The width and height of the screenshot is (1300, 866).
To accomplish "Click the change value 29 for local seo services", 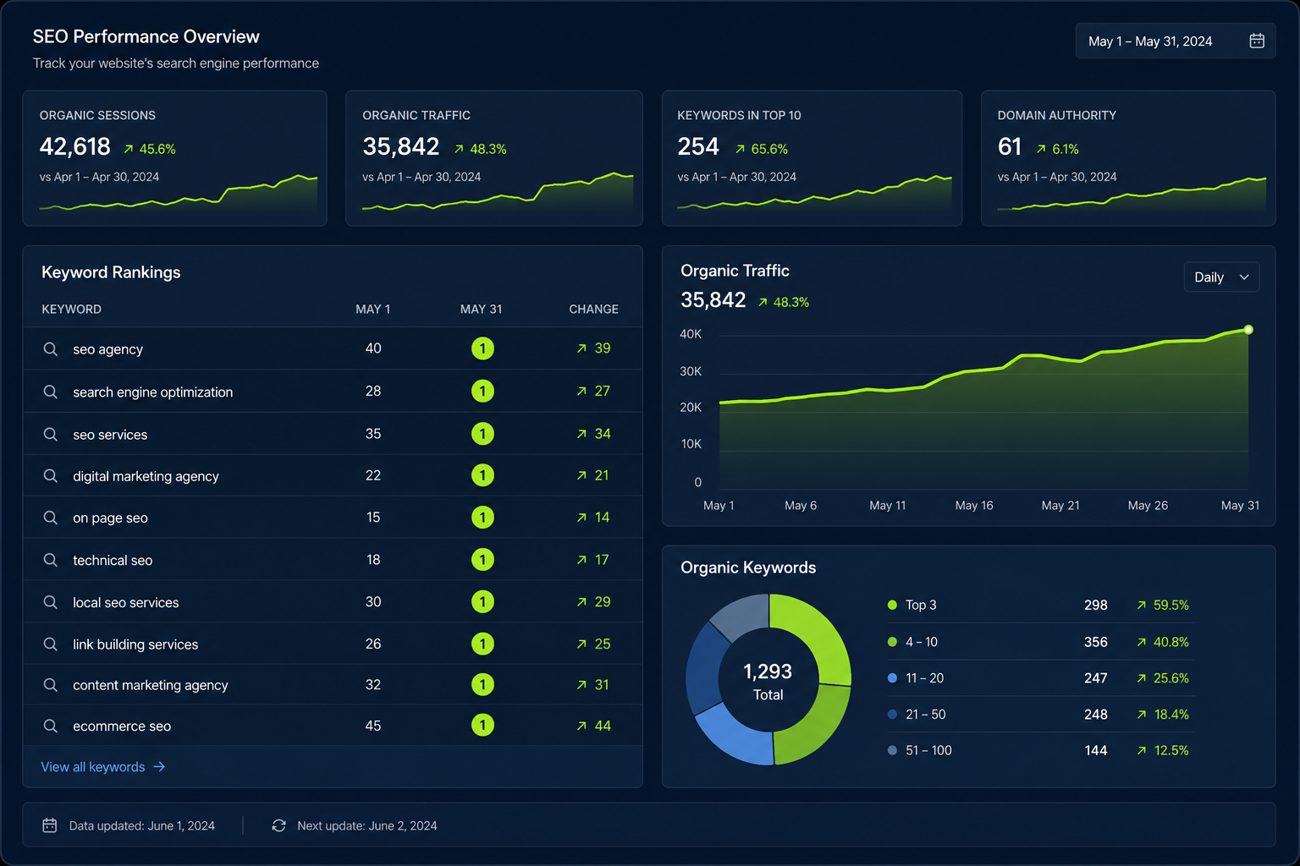I will tap(602, 602).
